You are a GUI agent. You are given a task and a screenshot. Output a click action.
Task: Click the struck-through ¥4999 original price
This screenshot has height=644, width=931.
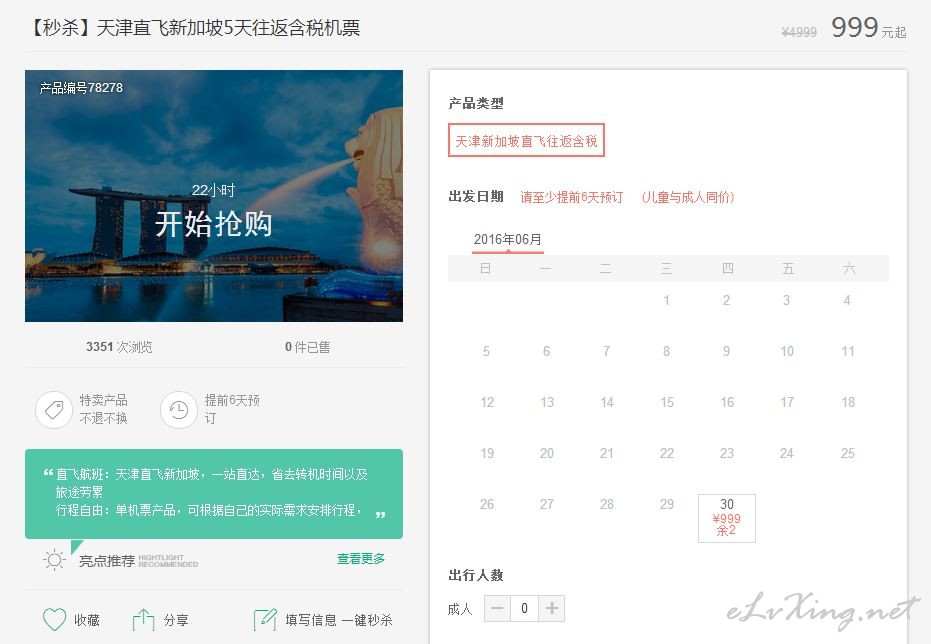pos(799,32)
